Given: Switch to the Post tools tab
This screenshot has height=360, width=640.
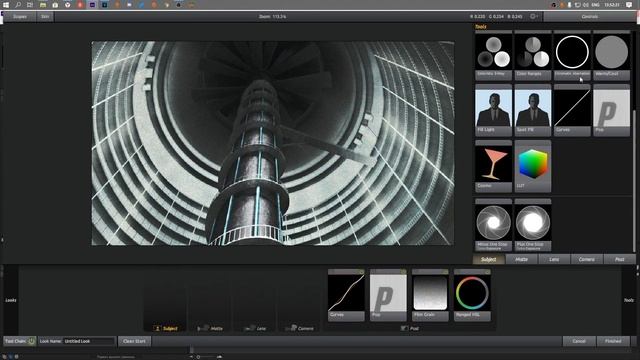Looking at the screenshot, I should (x=619, y=259).
